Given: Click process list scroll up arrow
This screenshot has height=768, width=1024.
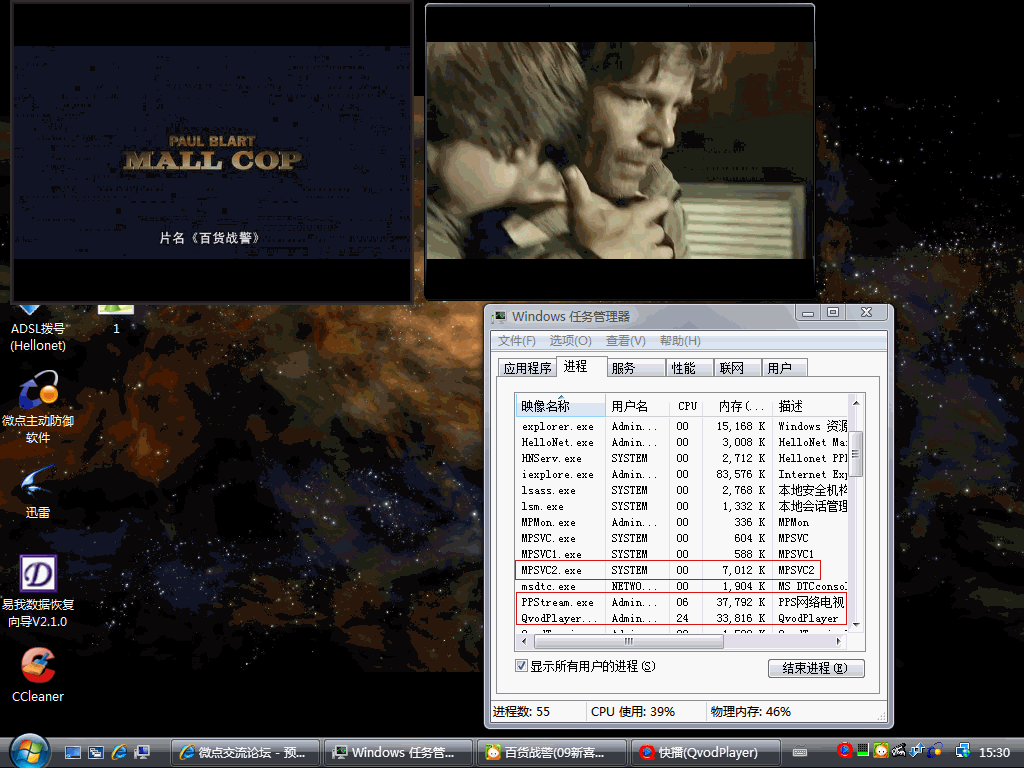Looking at the screenshot, I should tap(856, 404).
